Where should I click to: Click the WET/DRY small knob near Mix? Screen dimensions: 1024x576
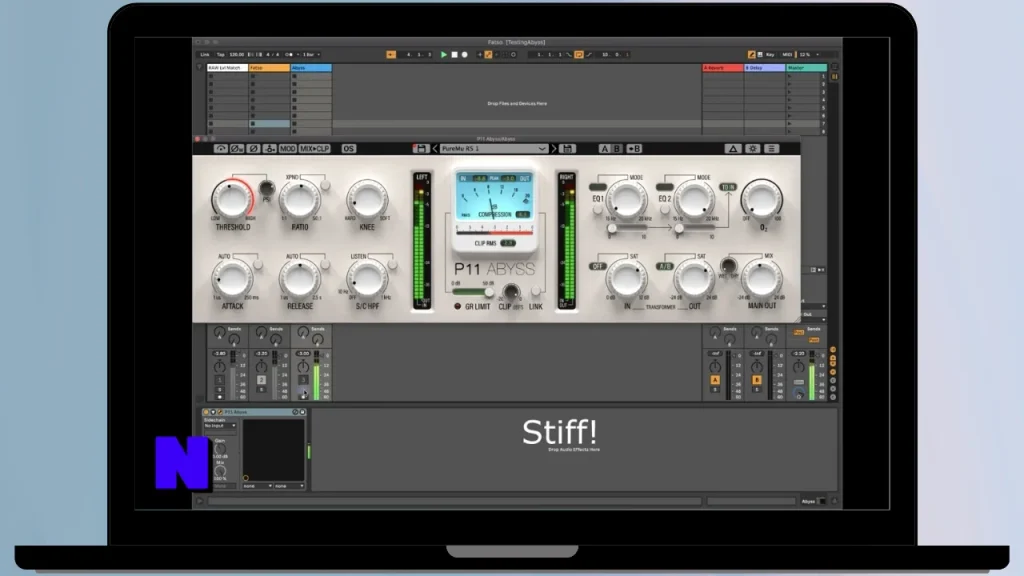pyautogui.click(x=728, y=265)
